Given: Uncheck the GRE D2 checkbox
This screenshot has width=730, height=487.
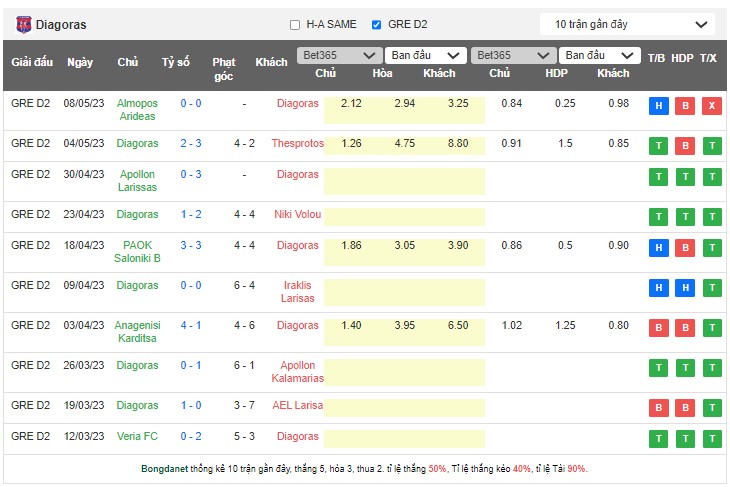Looking at the screenshot, I should pyautogui.click(x=376, y=25).
